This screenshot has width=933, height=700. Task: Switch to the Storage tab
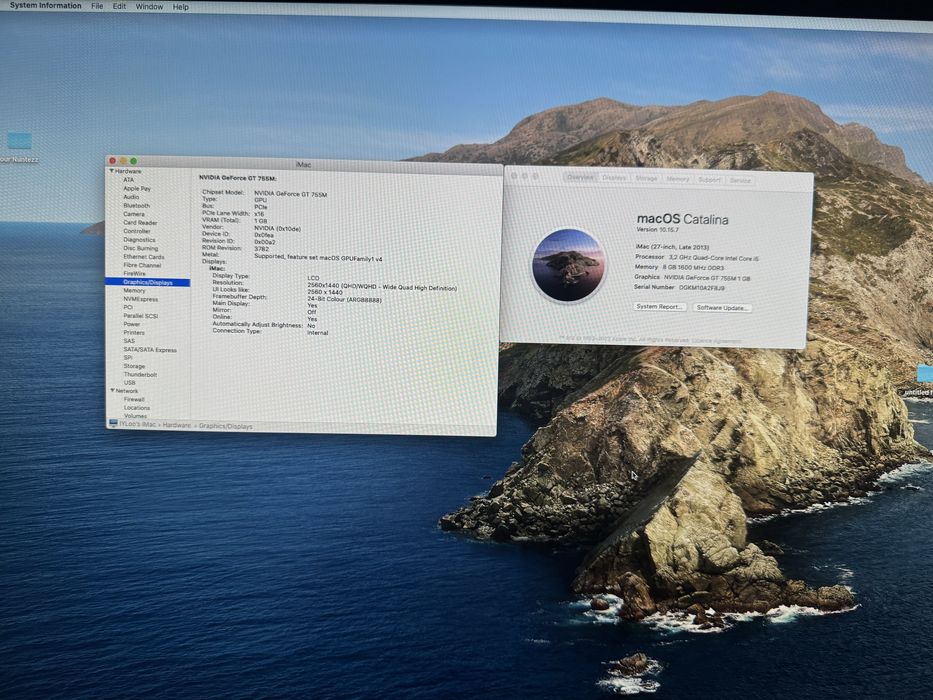(646, 179)
